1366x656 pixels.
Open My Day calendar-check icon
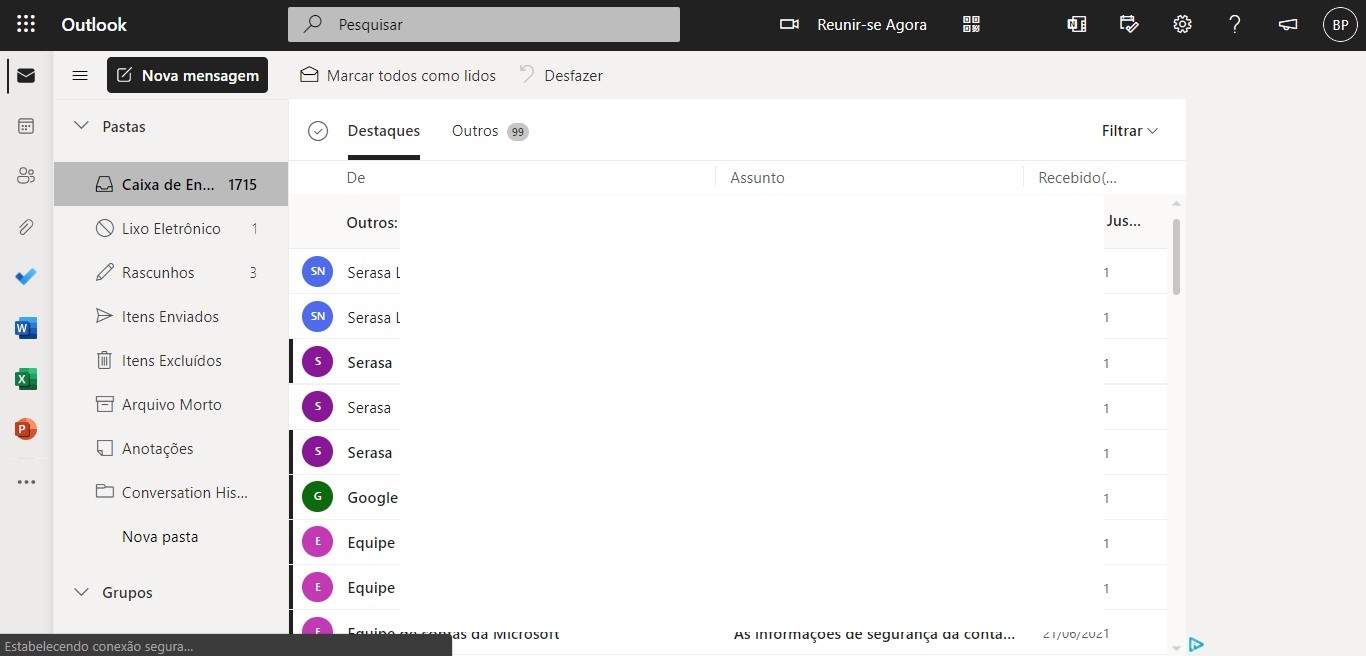[1130, 24]
